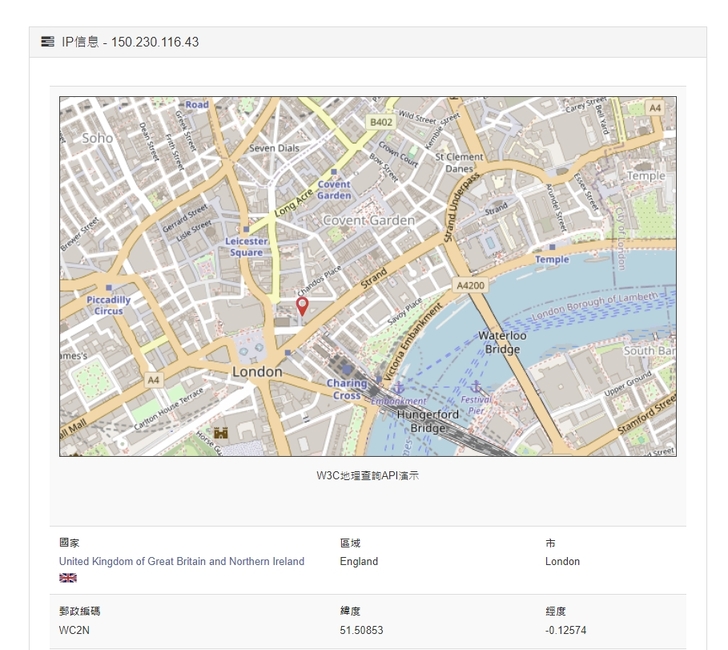Click the Leicester Square station icon

coord(246,229)
